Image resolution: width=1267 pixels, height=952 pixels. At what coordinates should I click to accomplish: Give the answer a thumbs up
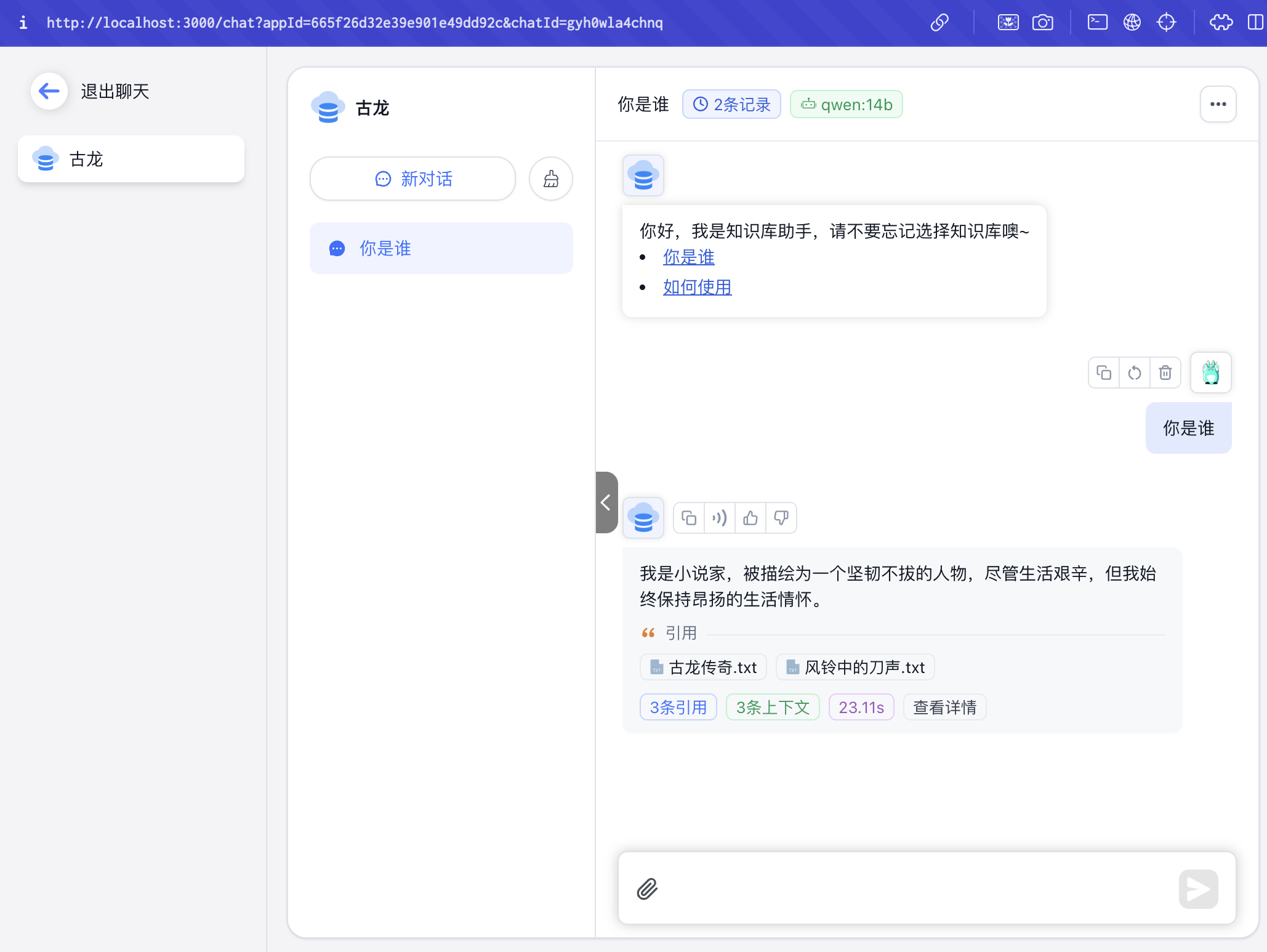750,518
